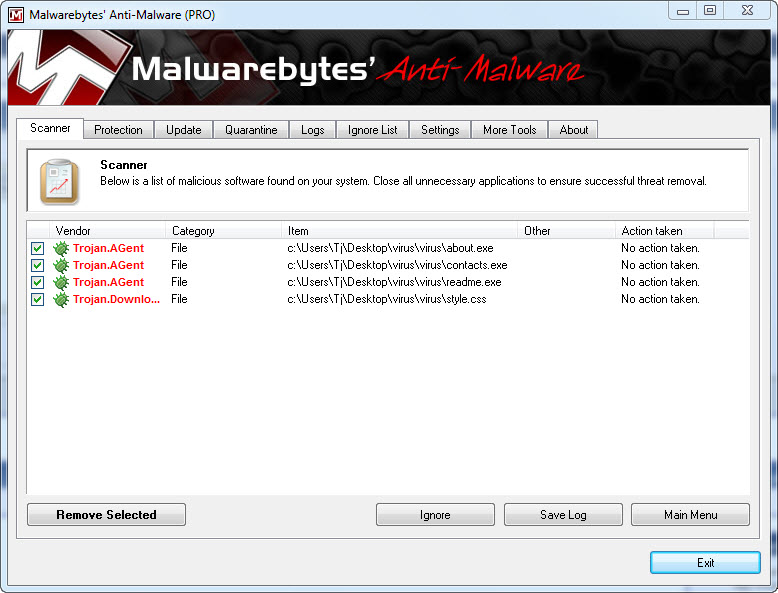The width and height of the screenshot is (778, 593).
Task: Click 'File' category in readme.exe row
Action: (x=179, y=282)
